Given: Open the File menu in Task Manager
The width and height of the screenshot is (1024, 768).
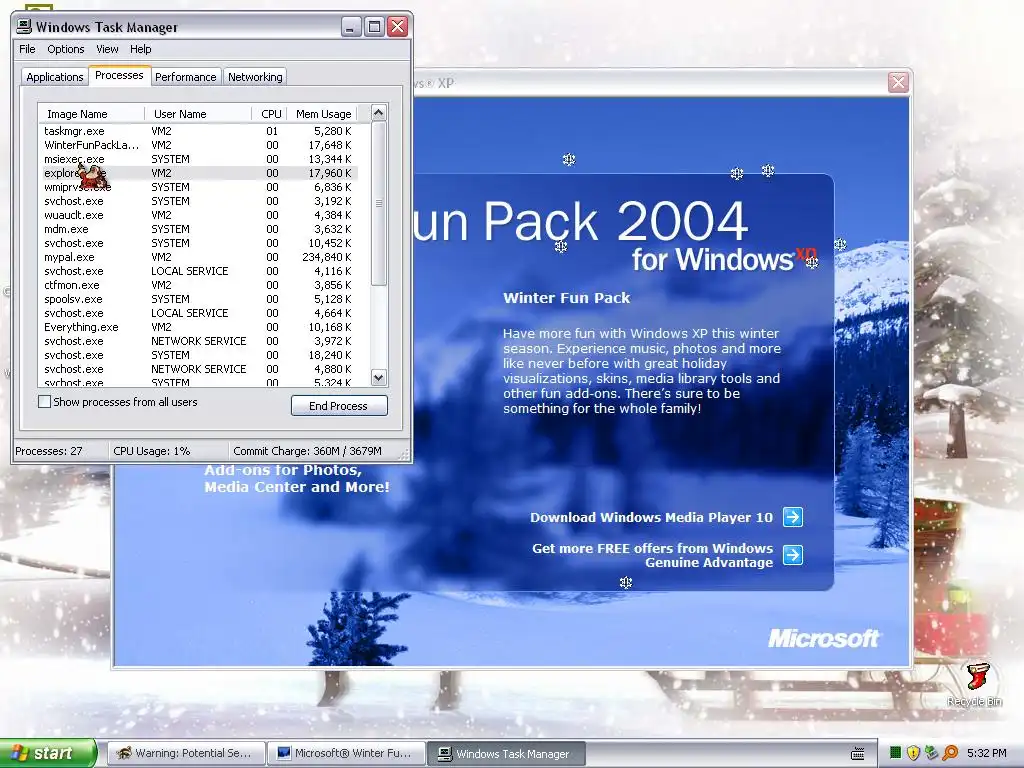Looking at the screenshot, I should pos(27,49).
